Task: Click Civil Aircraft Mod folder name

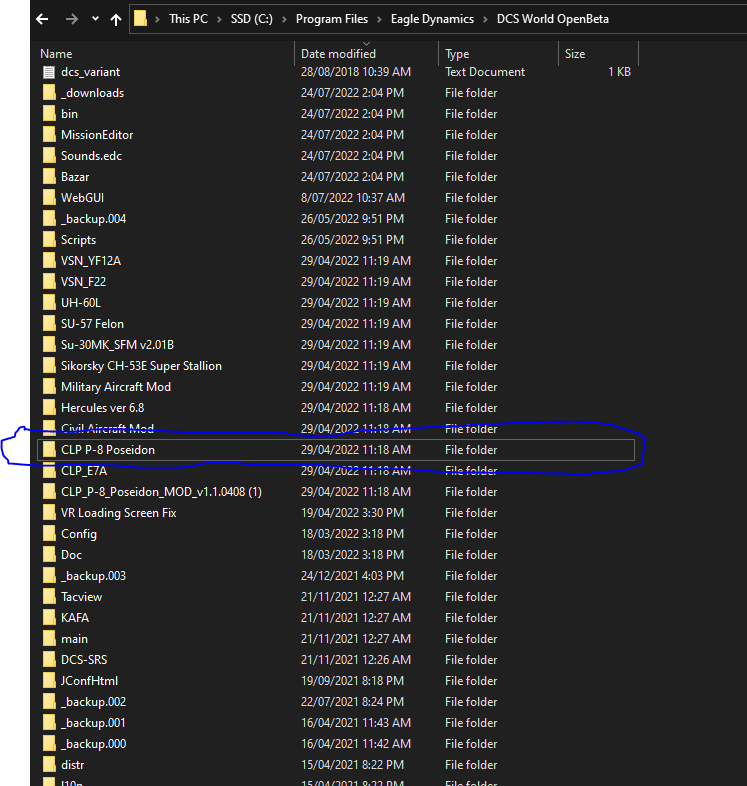Action: pyautogui.click(x=107, y=429)
